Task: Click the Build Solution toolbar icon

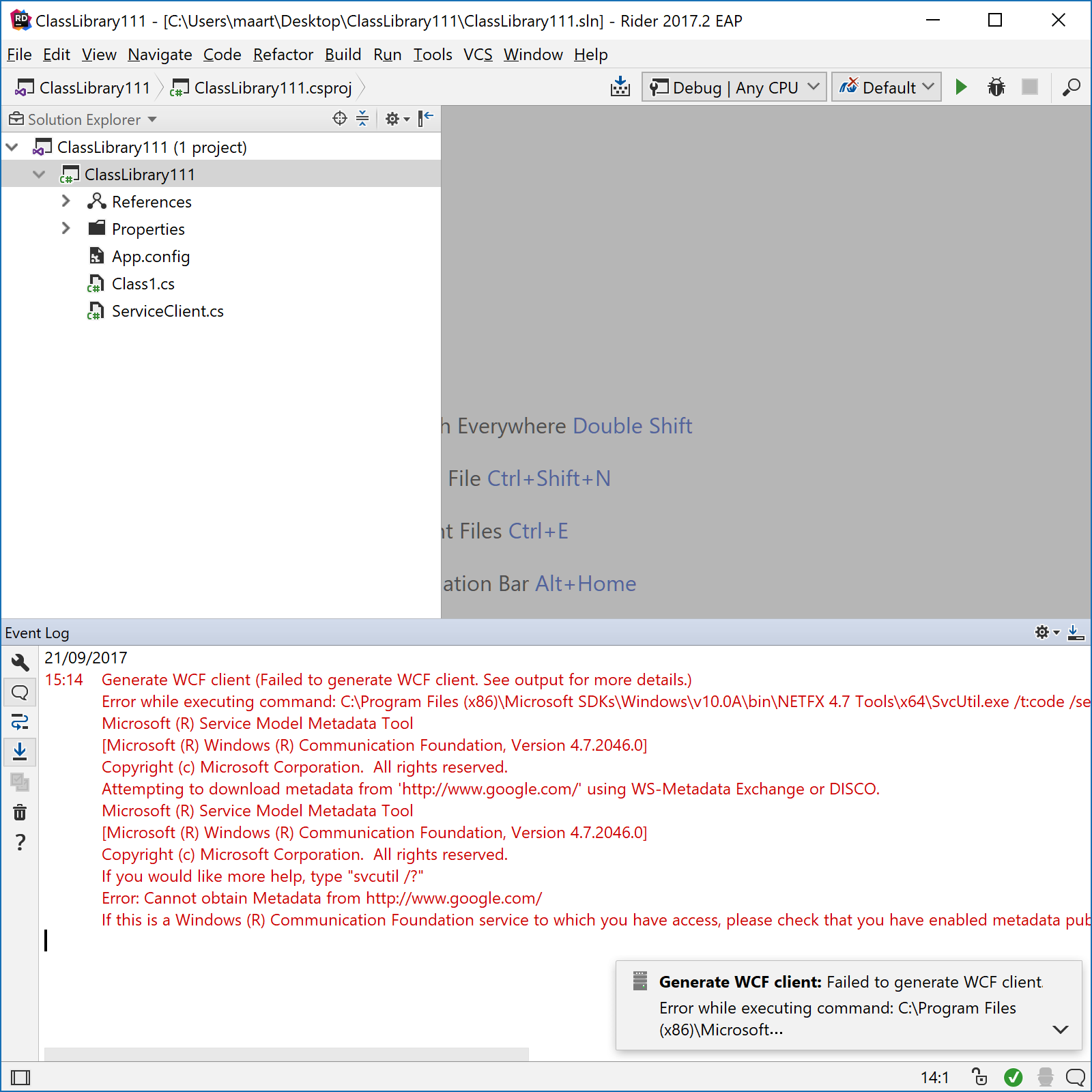Action: [x=620, y=87]
